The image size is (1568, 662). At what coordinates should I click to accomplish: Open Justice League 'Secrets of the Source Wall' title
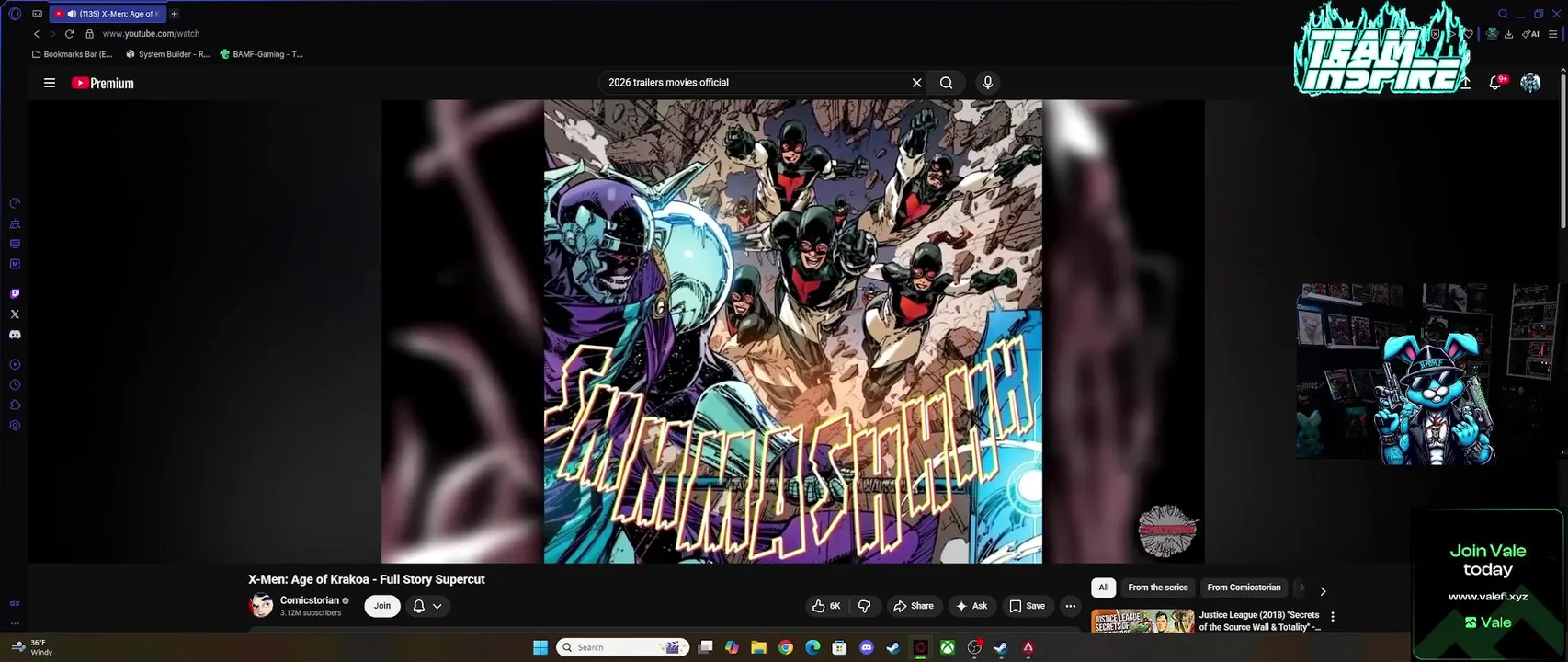pyautogui.click(x=1259, y=621)
